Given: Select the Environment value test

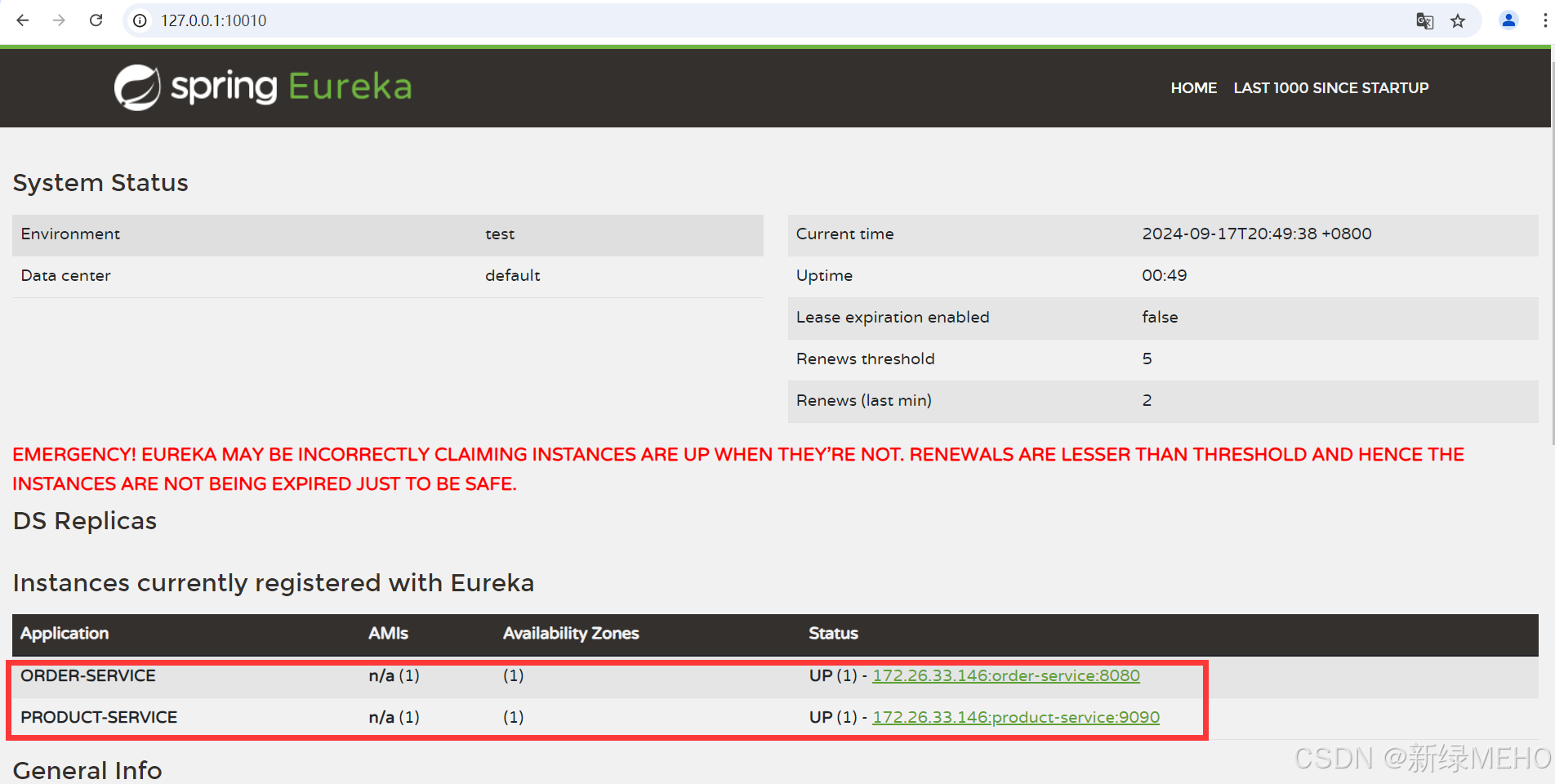Looking at the screenshot, I should pos(500,234).
